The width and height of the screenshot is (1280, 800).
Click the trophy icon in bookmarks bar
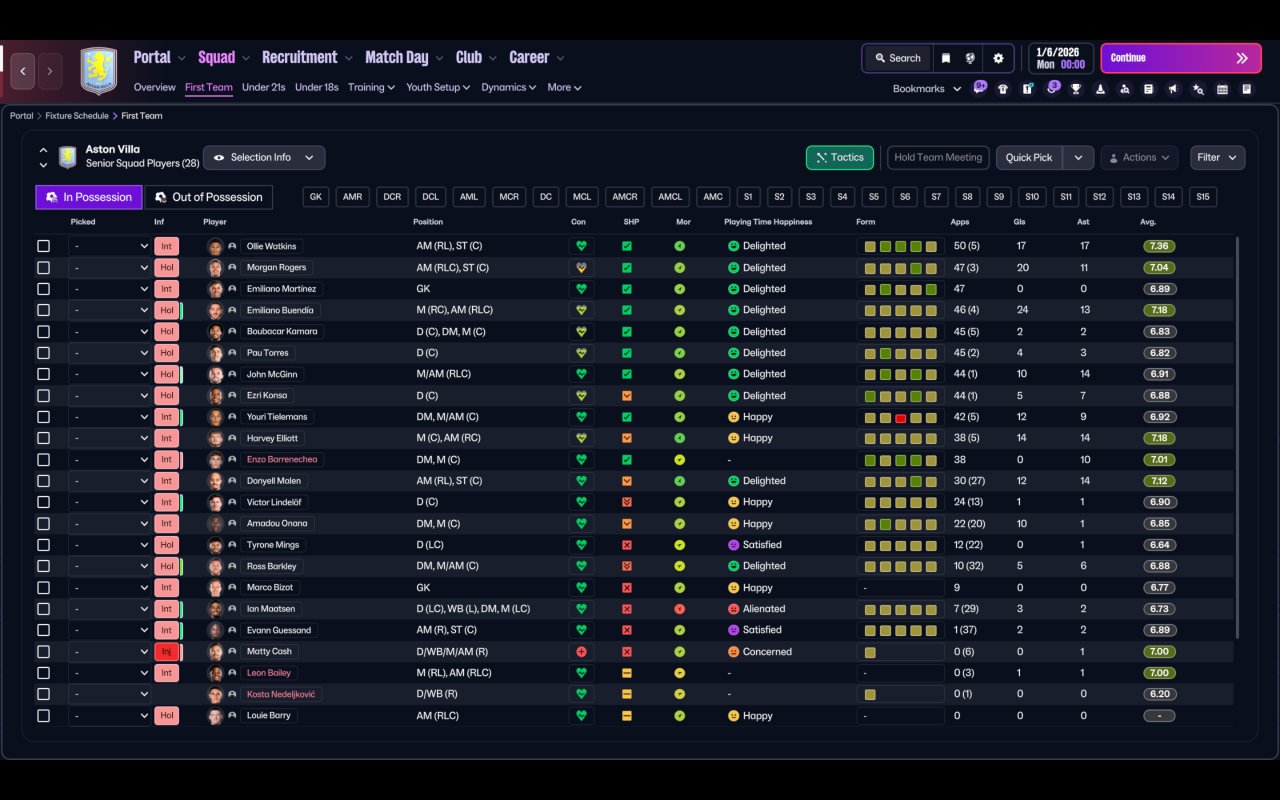[x=1076, y=89]
